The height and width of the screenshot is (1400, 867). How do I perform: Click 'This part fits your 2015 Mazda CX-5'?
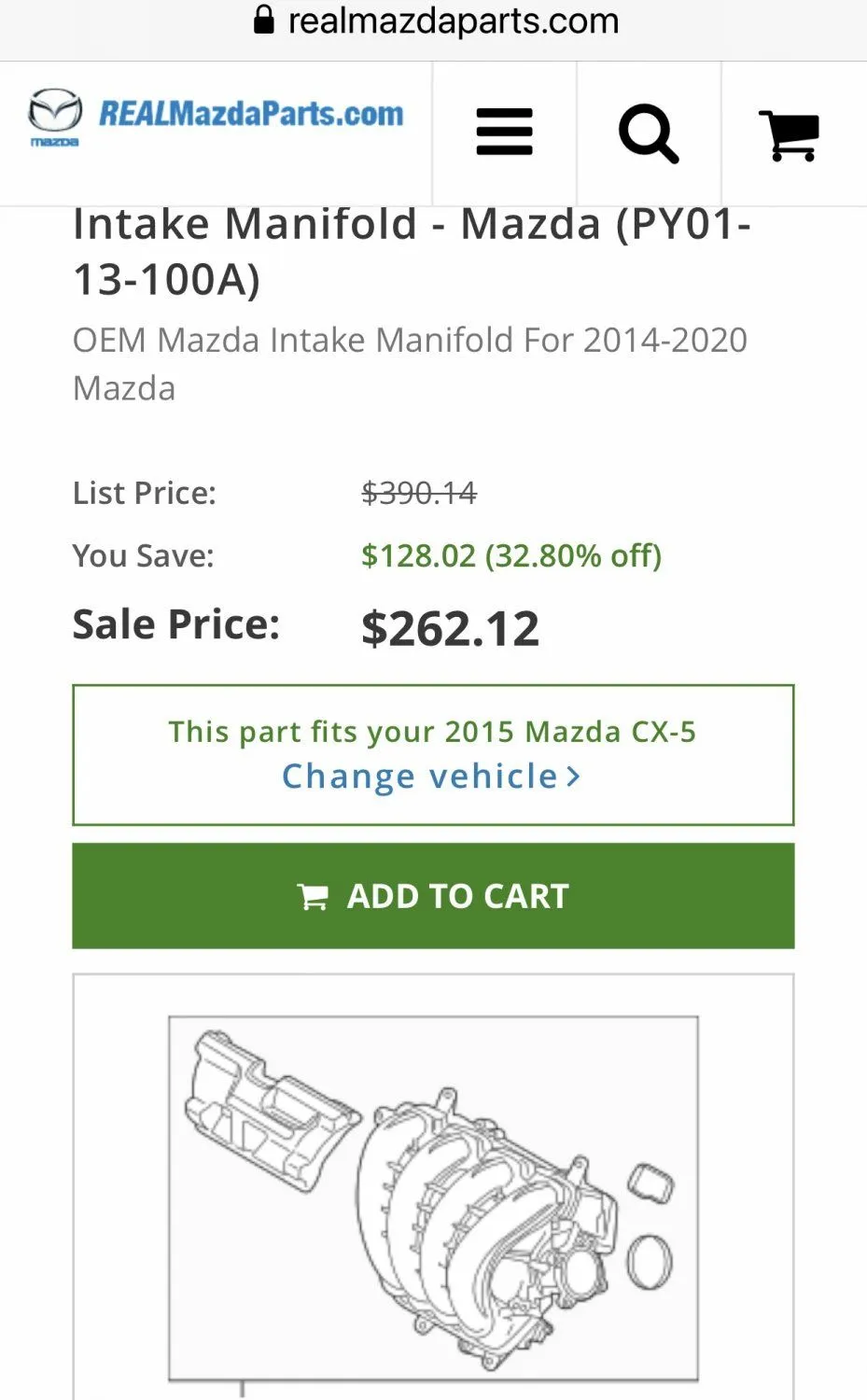(x=432, y=732)
